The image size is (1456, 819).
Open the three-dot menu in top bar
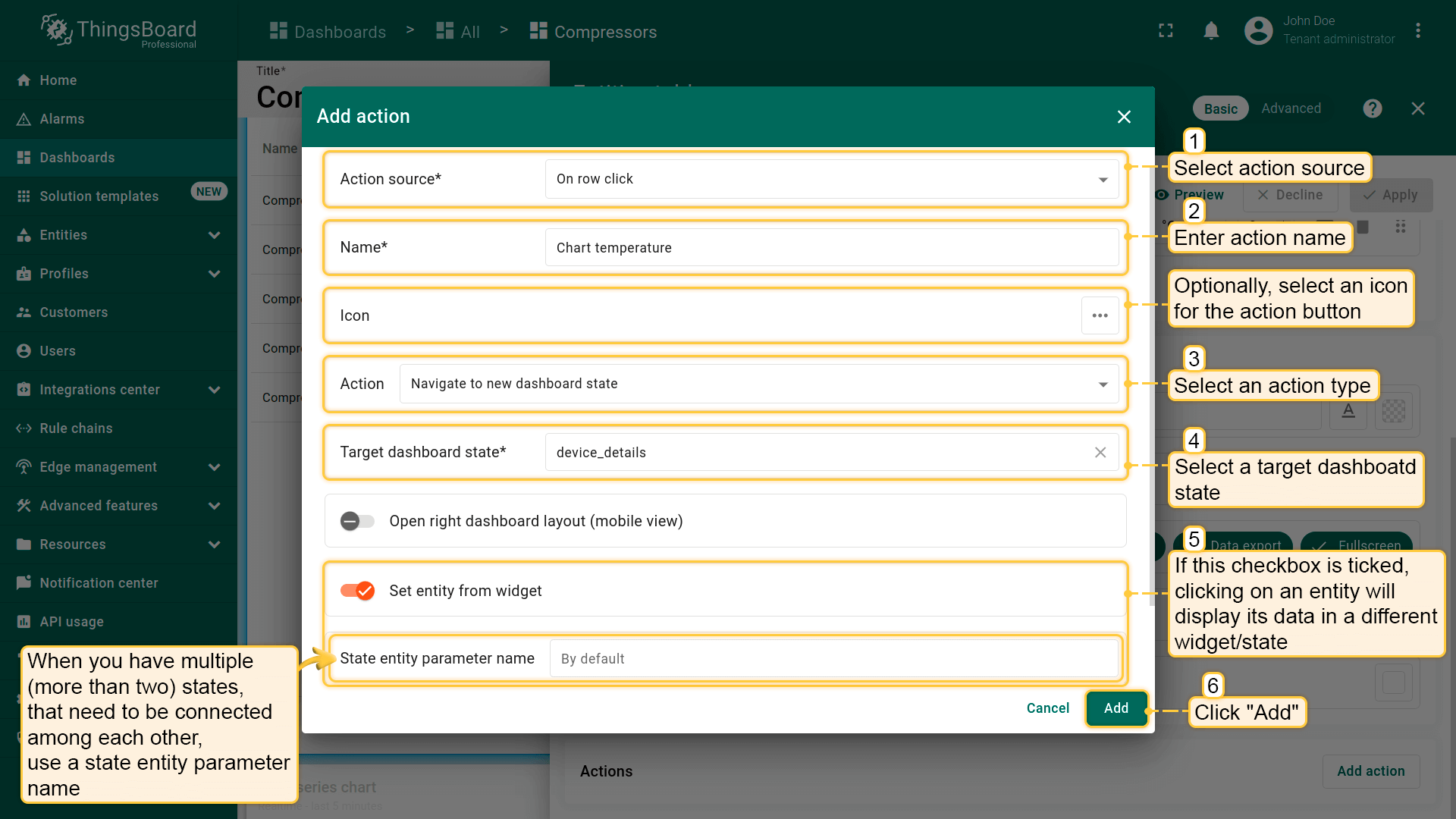[1417, 31]
